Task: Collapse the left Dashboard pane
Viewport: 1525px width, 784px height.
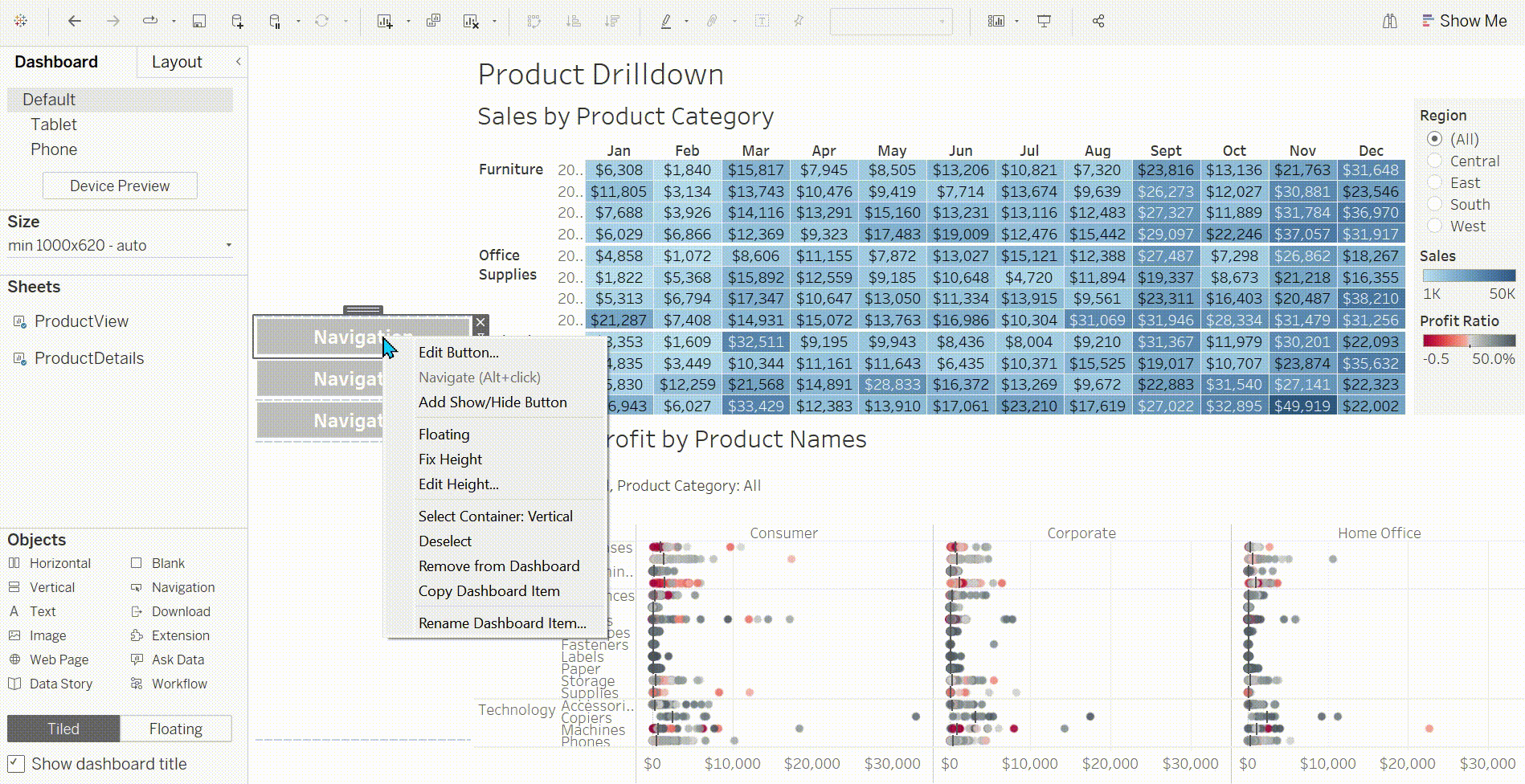Action: point(238,62)
